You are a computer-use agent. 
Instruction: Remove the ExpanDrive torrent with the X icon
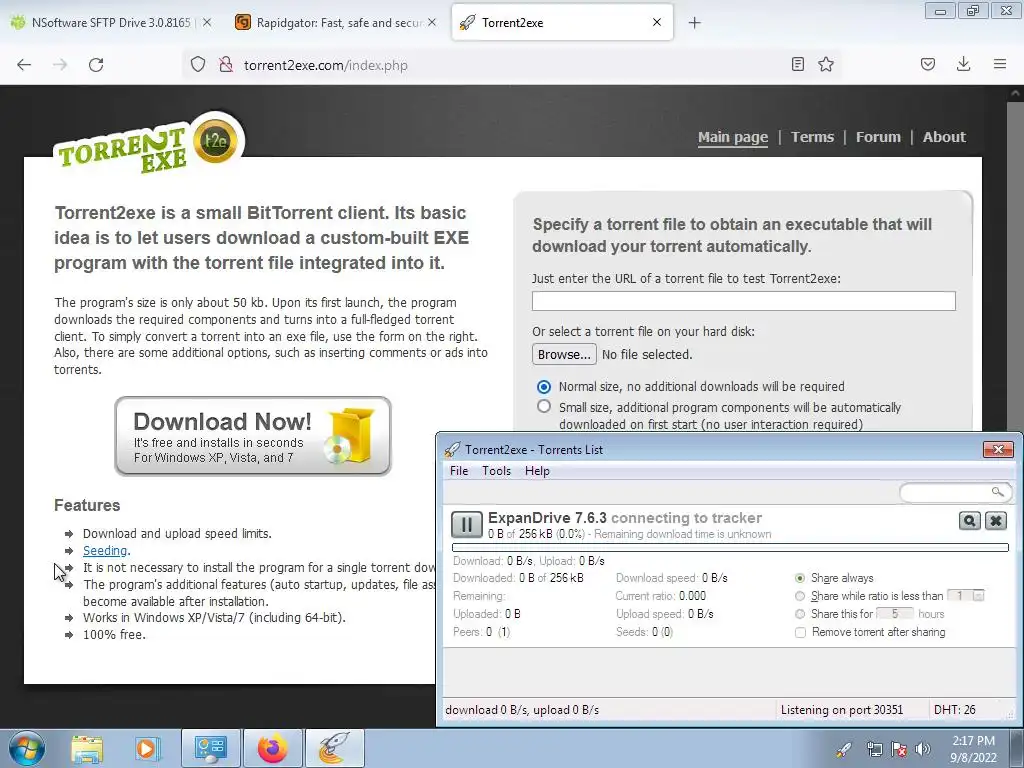pyautogui.click(x=996, y=520)
